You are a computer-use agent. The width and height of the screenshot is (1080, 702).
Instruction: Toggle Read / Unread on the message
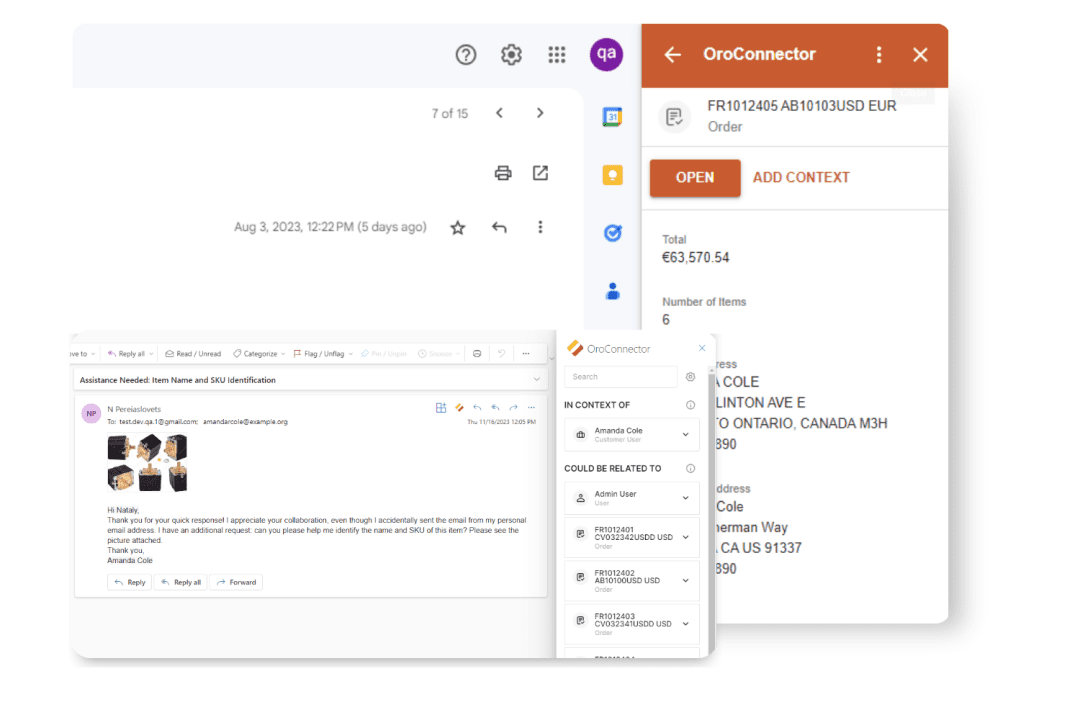coord(192,353)
